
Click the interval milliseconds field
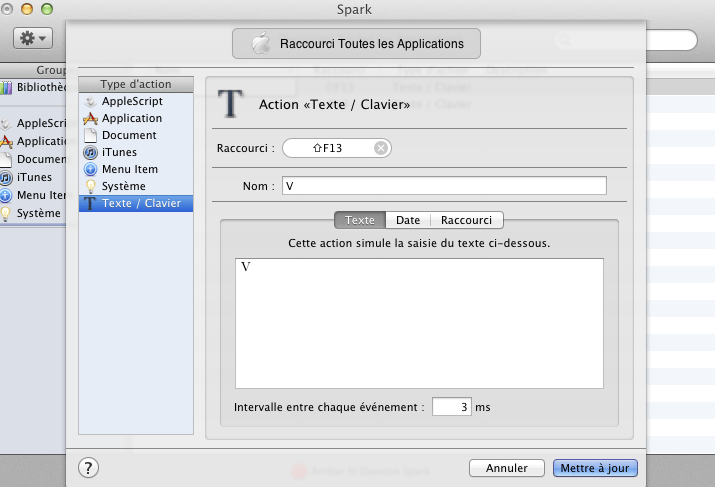pos(451,407)
